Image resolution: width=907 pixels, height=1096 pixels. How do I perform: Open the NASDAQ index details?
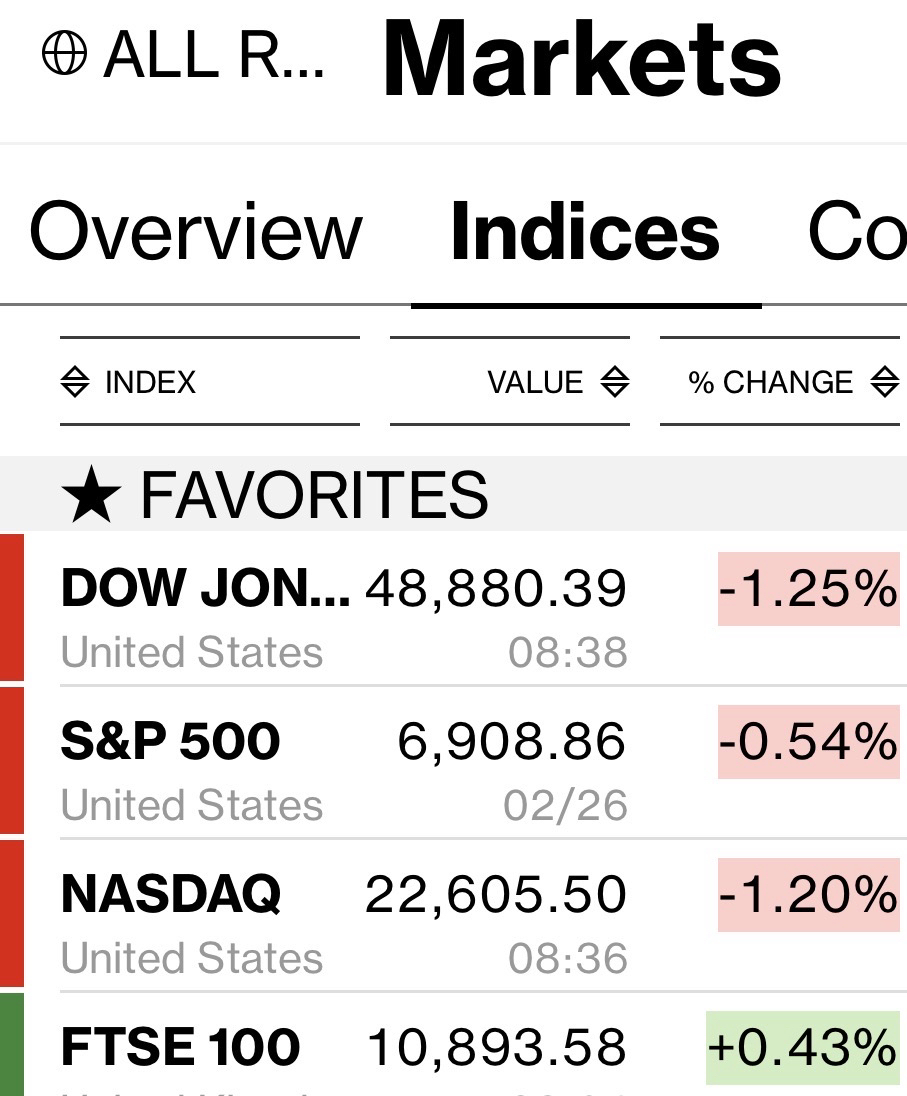pyautogui.click(x=170, y=894)
